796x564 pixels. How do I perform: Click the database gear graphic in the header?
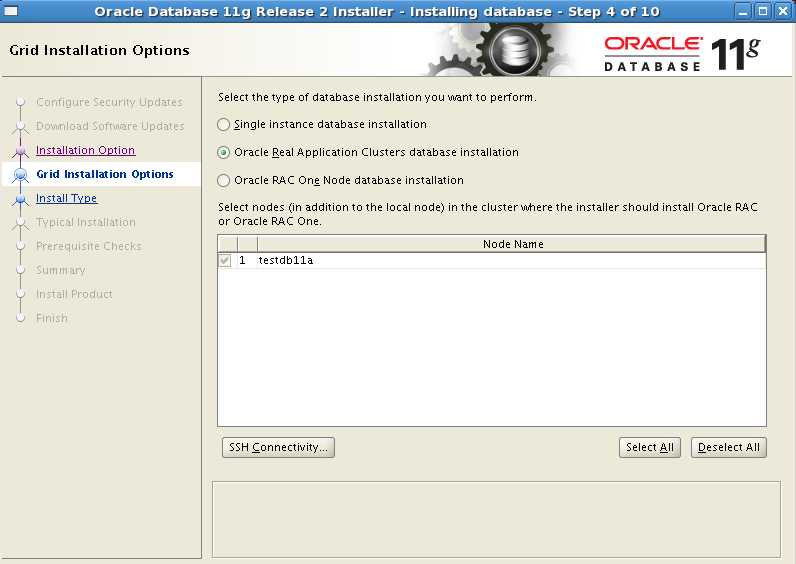514,50
